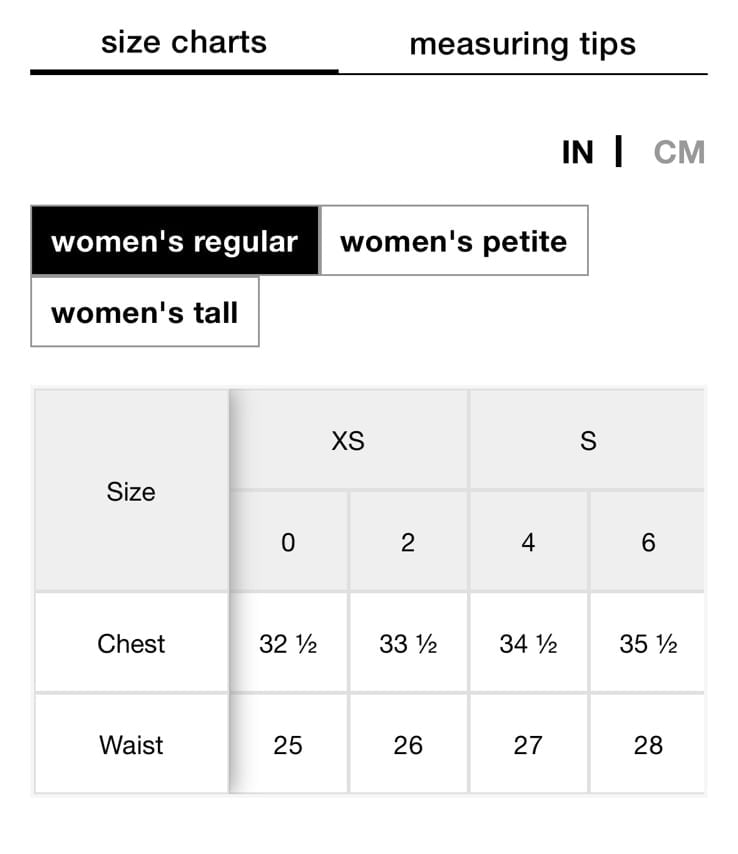Switch units to CM
This screenshot has width=738, height=854.
679,152
